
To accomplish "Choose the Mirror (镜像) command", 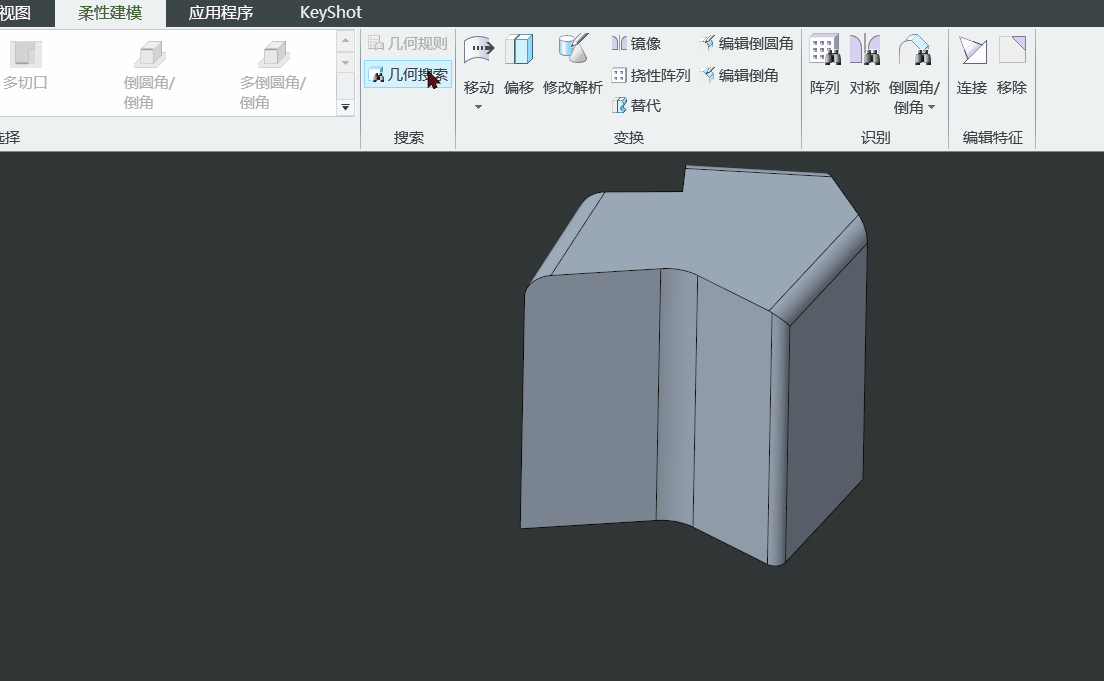I will pyautogui.click(x=637, y=44).
